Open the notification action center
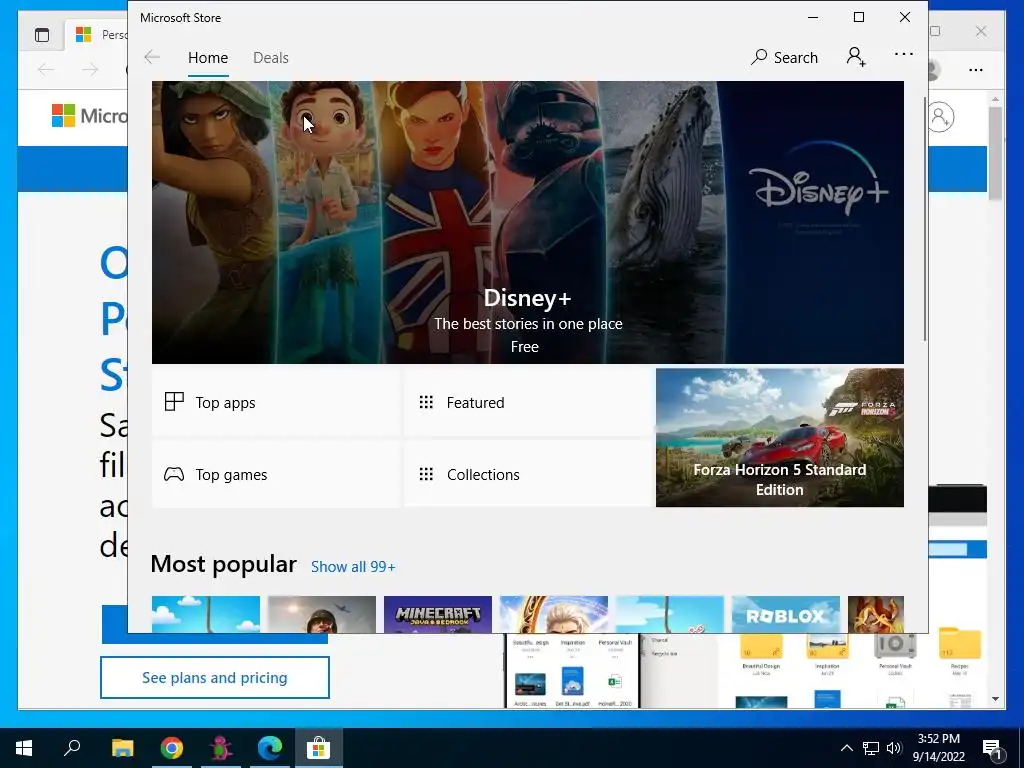Viewport: 1024px width, 768px height. point(993,748)
